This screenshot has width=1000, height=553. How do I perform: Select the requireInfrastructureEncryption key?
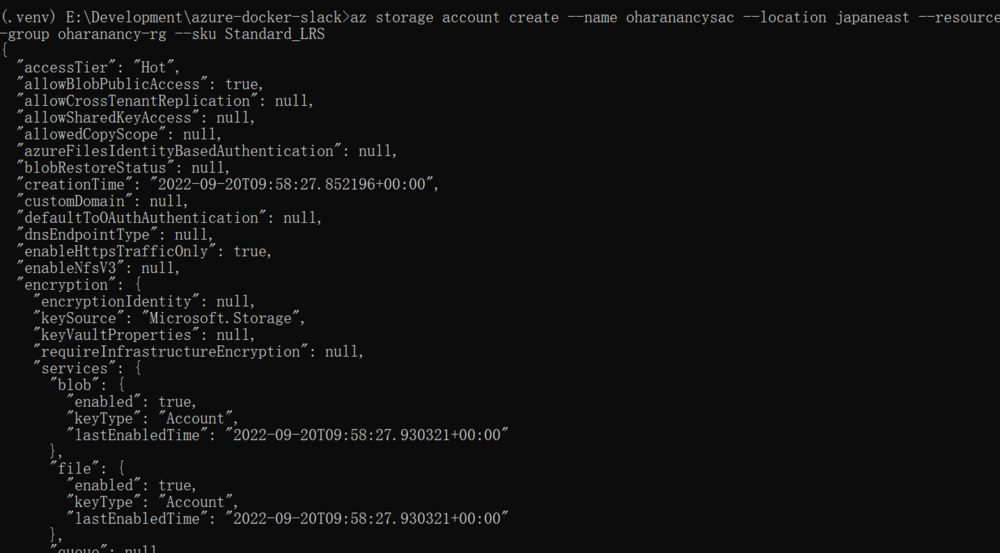click(171, 352)
